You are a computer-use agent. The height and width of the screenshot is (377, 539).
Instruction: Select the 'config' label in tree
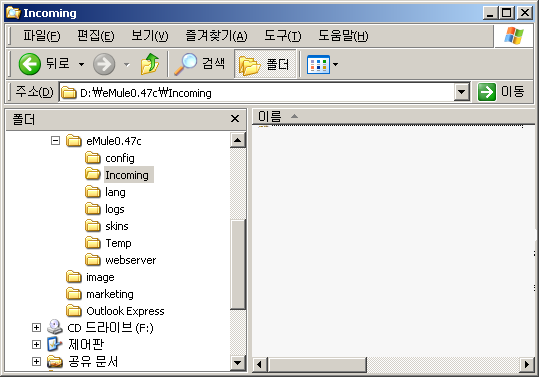[x=120, y=158]
